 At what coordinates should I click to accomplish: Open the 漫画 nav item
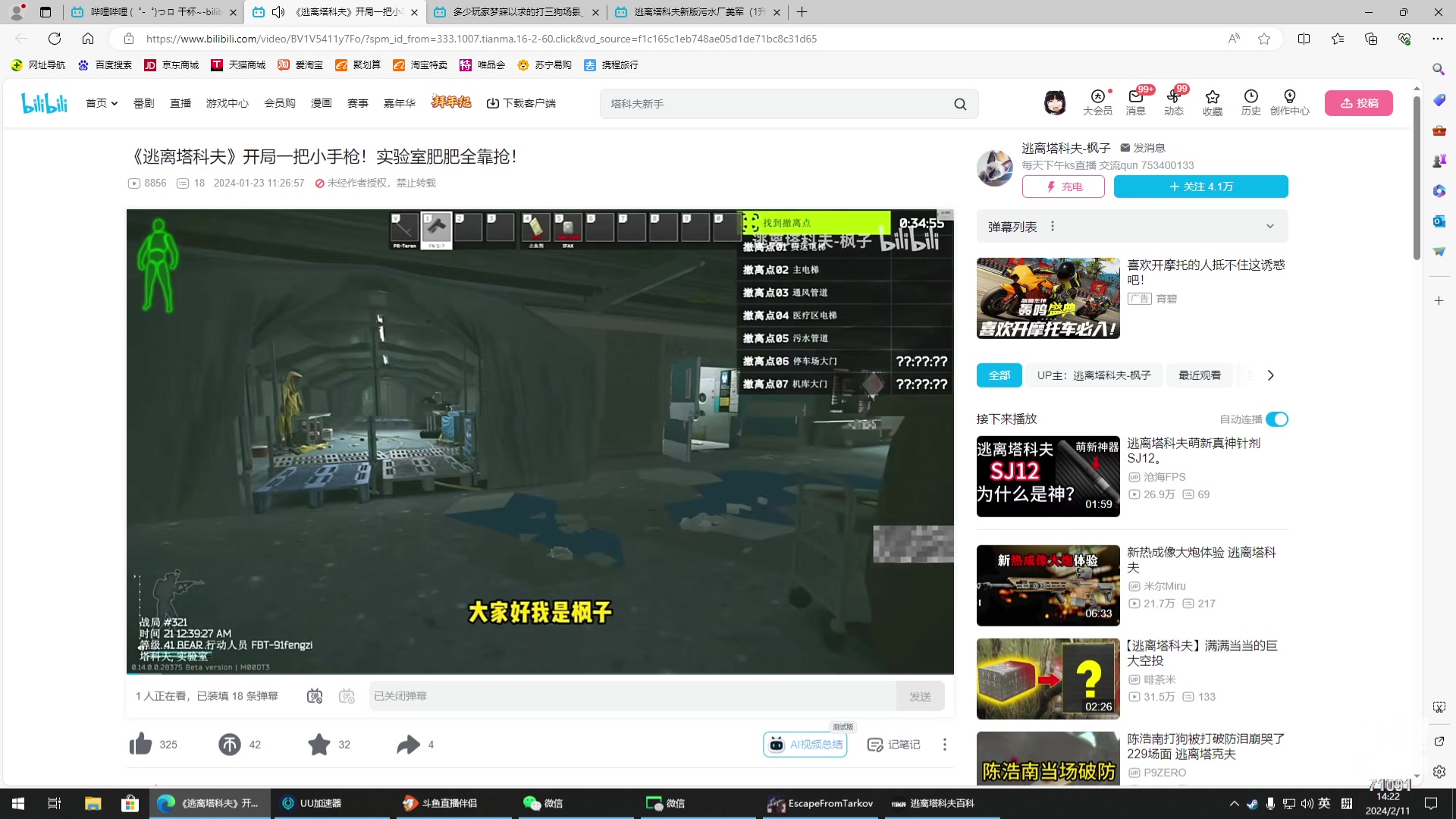322,103
